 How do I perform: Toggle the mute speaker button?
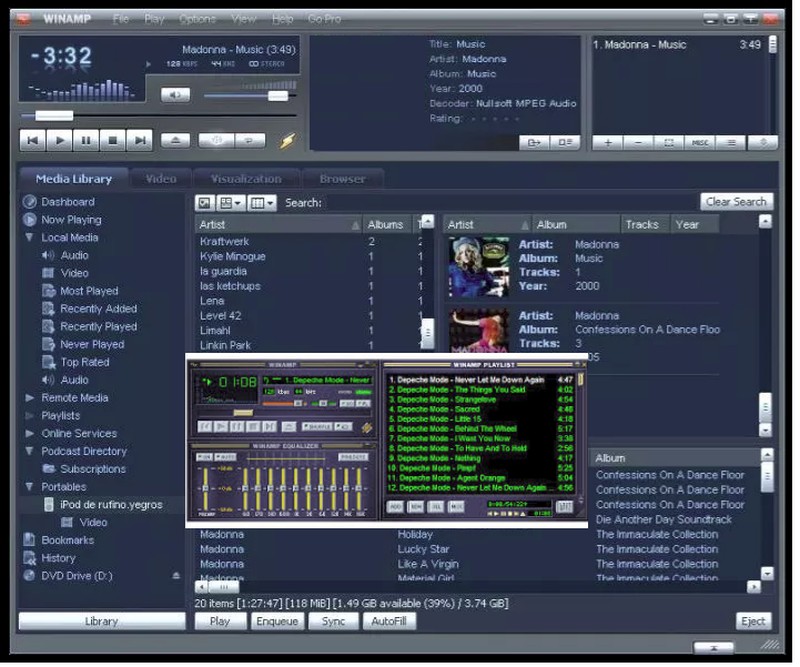[175, 95]
